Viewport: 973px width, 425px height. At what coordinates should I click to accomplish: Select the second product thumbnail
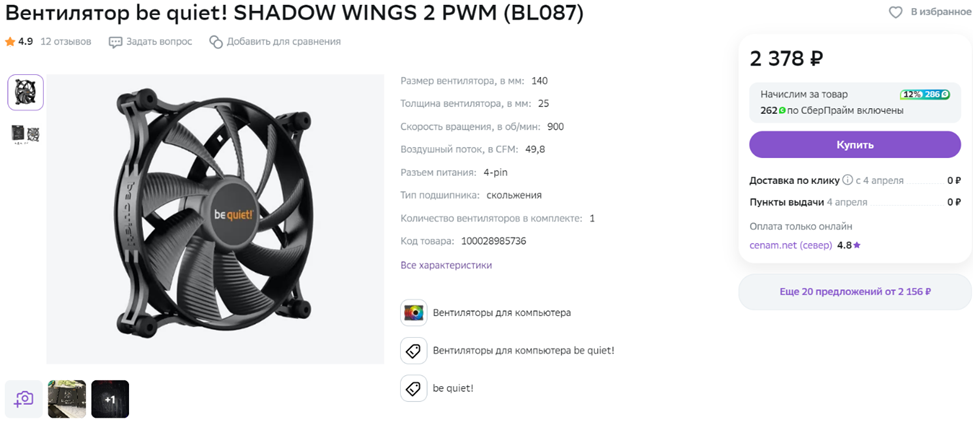click(x=25, y=134)
